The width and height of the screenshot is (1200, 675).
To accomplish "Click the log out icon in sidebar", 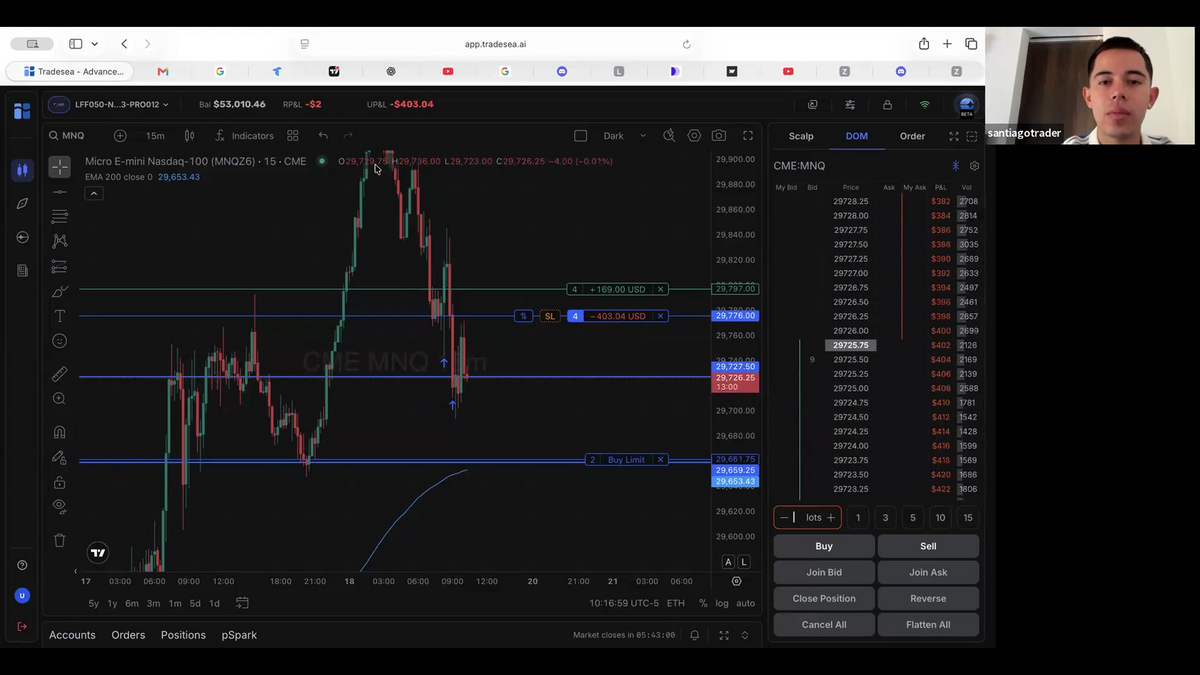I will pos(22,627).
